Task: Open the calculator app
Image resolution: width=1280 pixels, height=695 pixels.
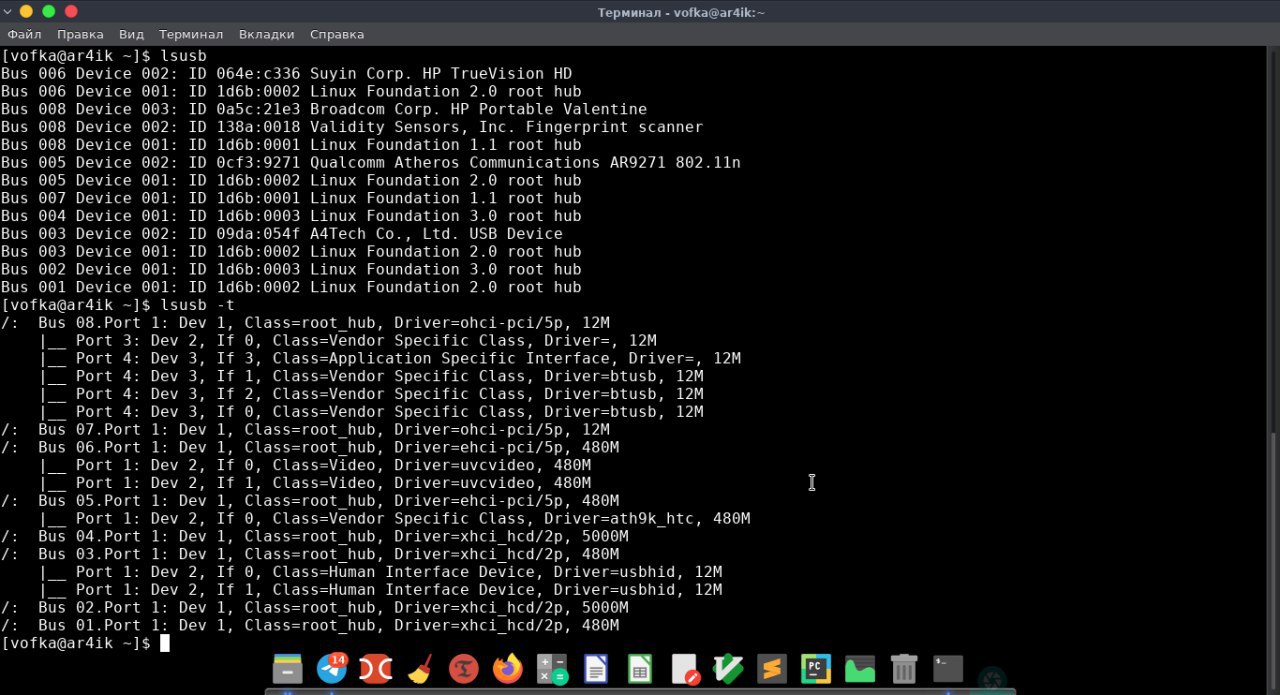Action: pyautogui.click(x=552, y=669)
